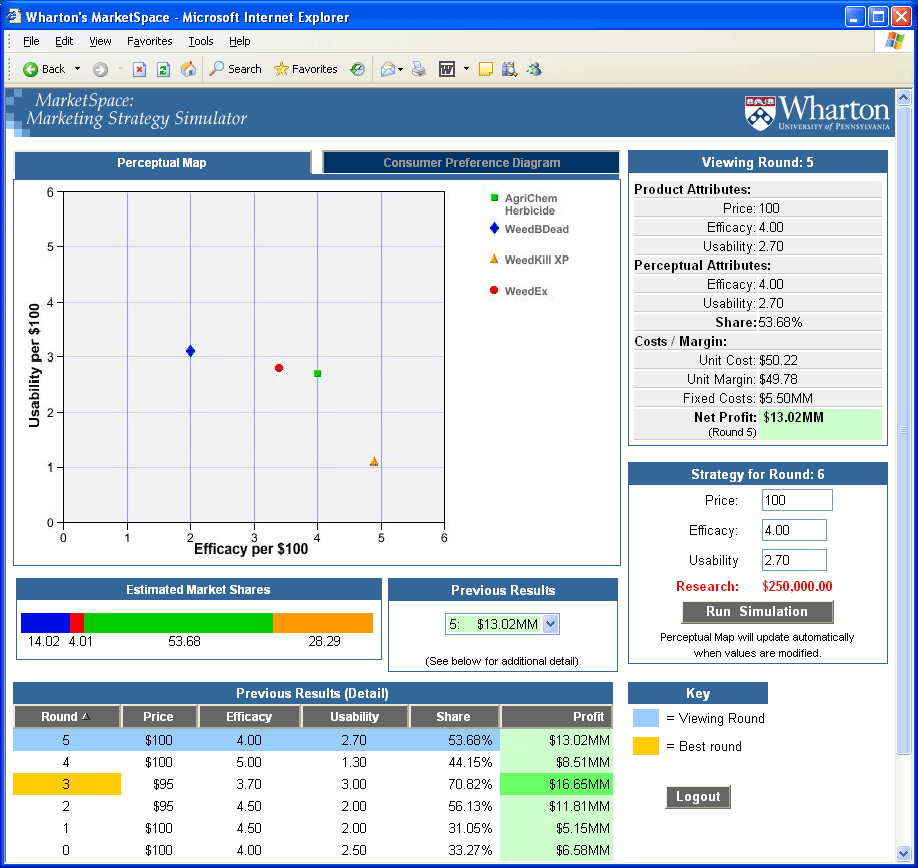The height and width of the screenshot is (868, 918).
Task: Click the "WeedBDead" legend label
Action: tap(537, 229)
